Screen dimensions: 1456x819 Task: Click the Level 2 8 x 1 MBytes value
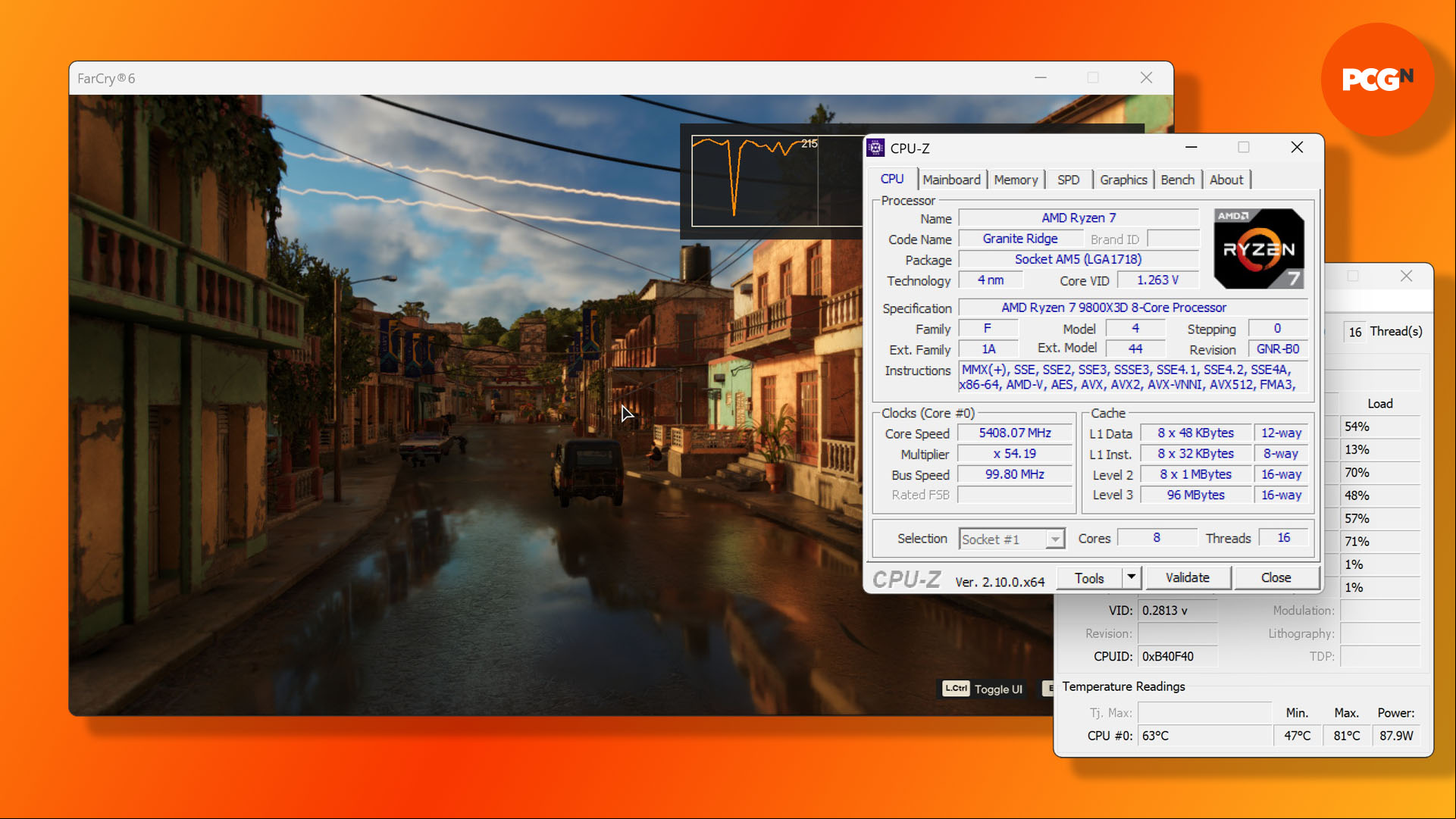pos(1195,474)
